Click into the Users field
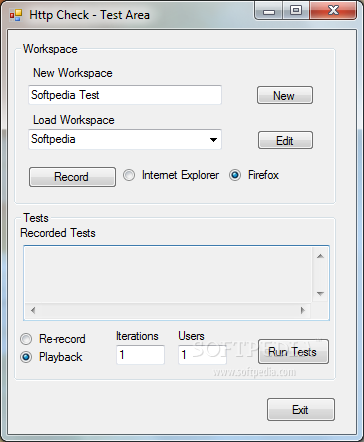 coord(202,355)
